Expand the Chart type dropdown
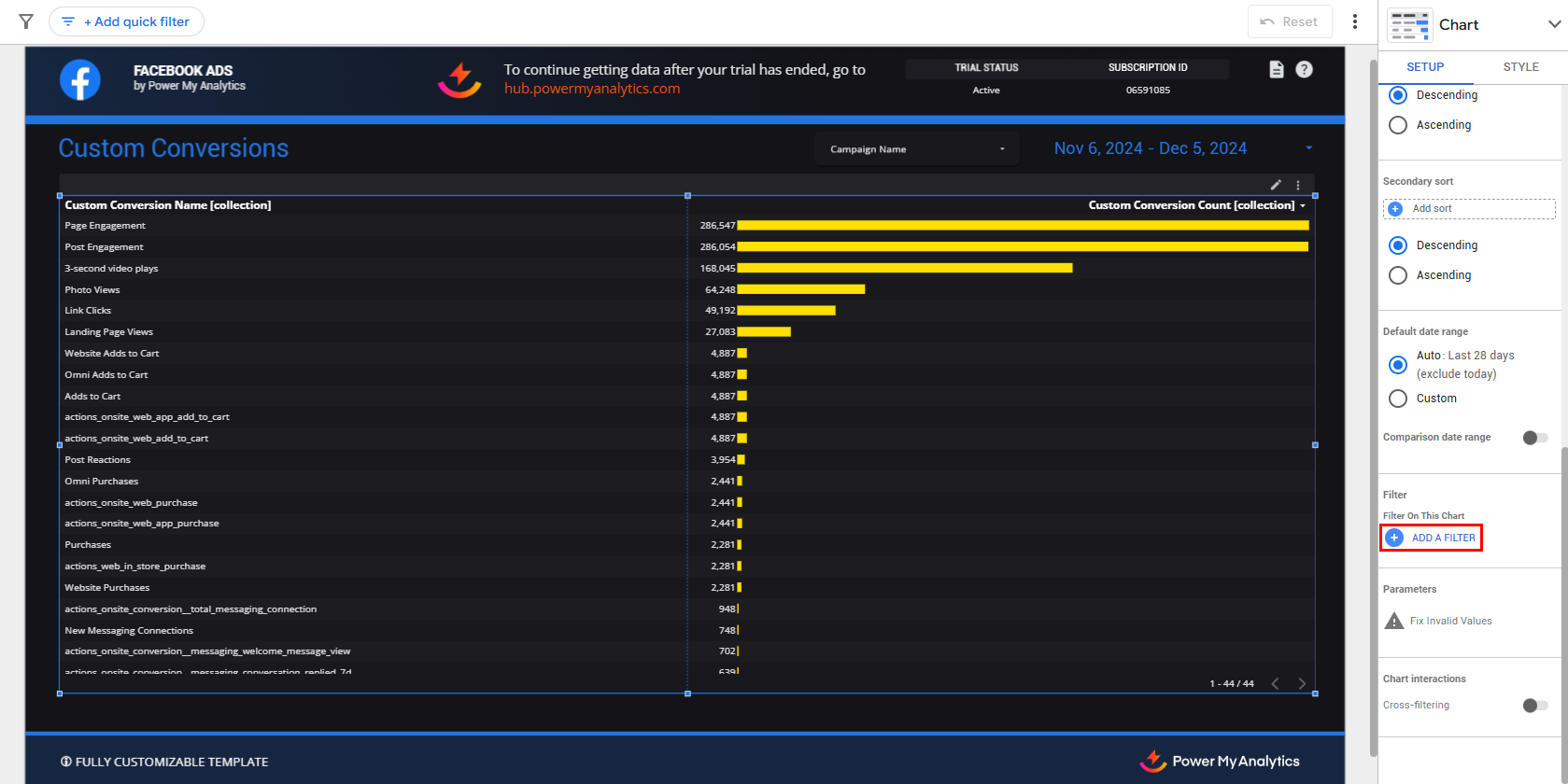The height and width of the screenshot is (784, 1568). 1554,24
